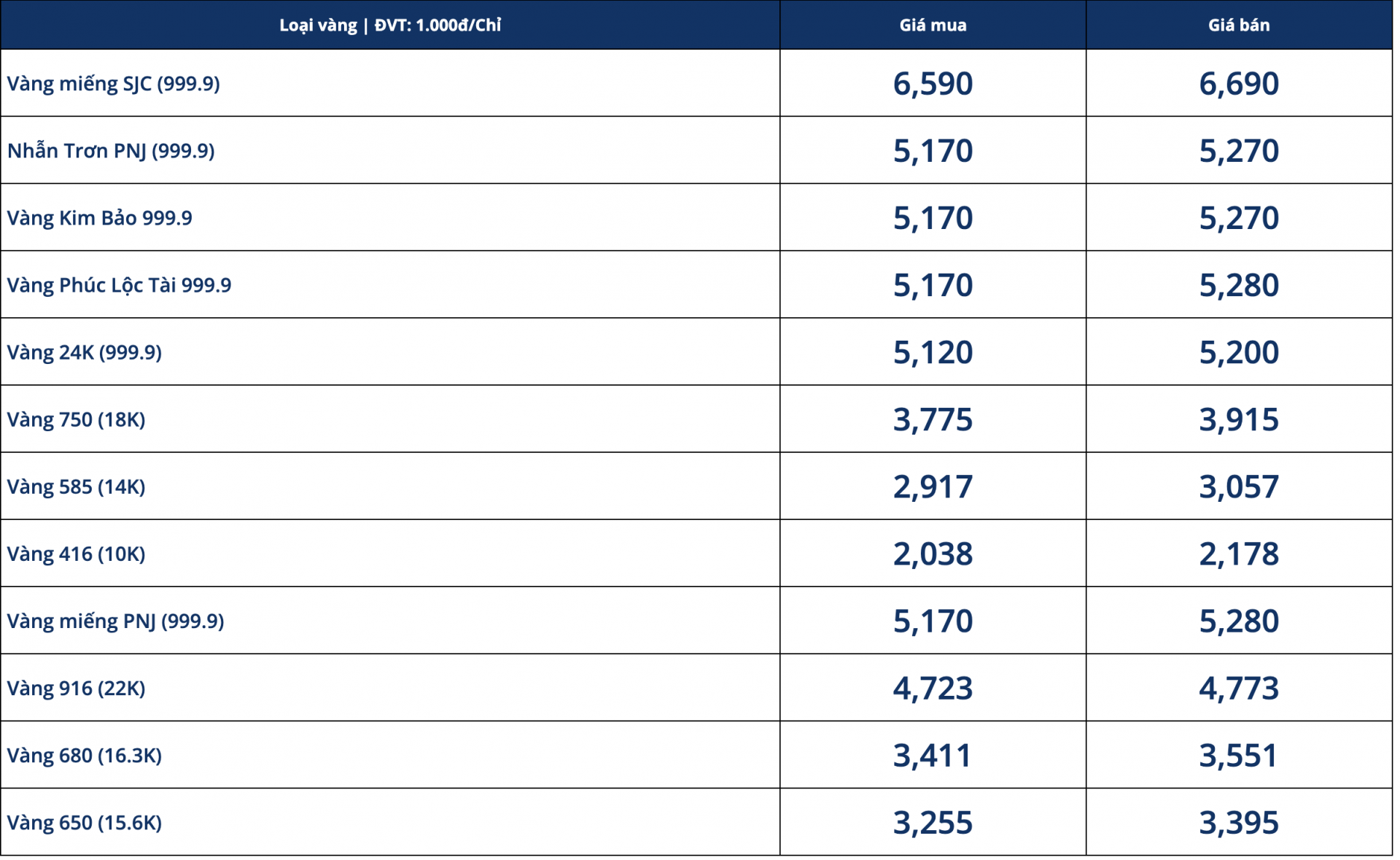This screenshot has height=860, width=1400.
Task: Click the 2,917 buy price for 14K
Action: (933, 487)
